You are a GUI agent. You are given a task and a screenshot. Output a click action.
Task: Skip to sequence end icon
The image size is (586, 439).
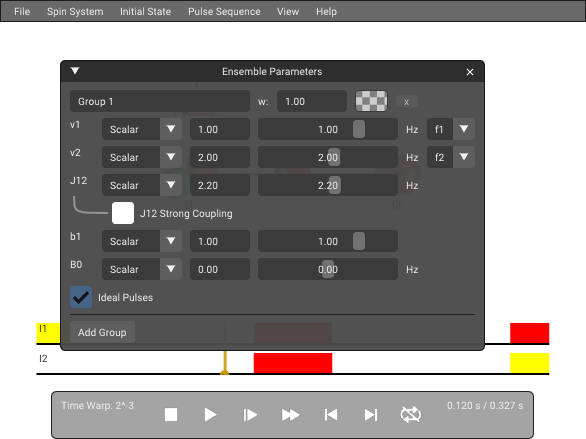click(371, 415)
